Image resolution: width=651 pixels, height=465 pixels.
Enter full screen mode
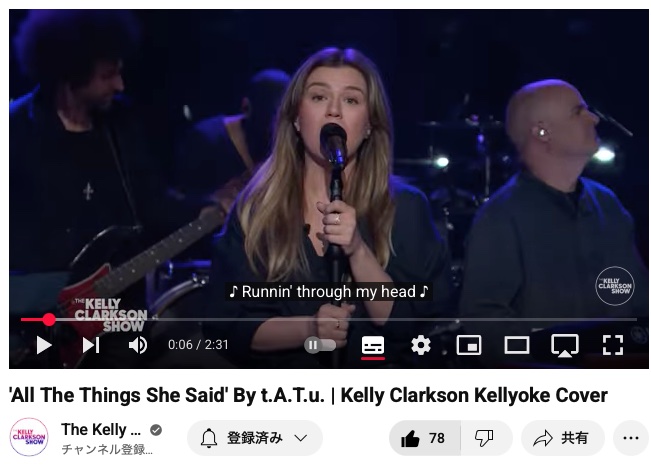(x=613, y=345)
